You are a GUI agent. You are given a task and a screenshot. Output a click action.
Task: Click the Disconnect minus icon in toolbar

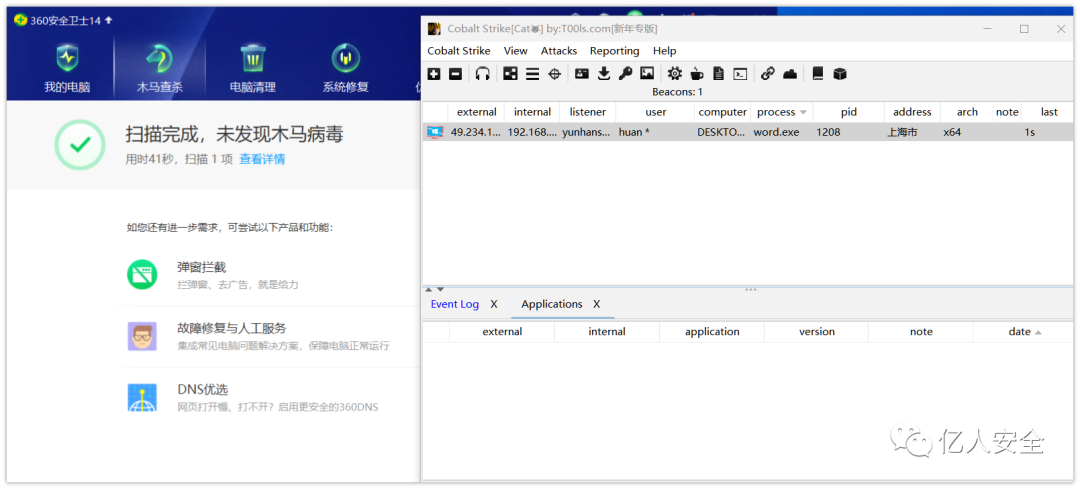(x=455, y=74)
